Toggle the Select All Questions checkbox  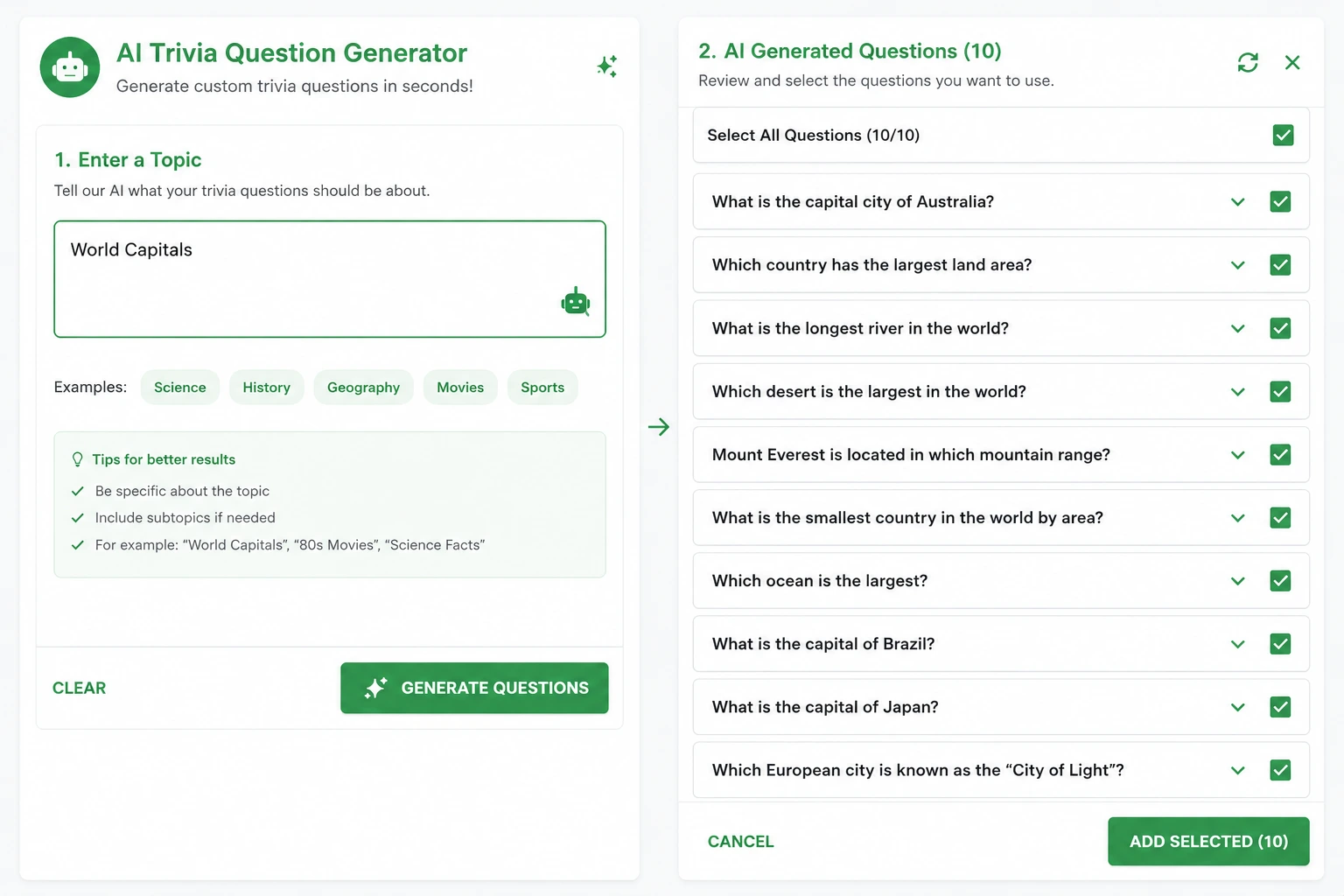[1283, 135]
